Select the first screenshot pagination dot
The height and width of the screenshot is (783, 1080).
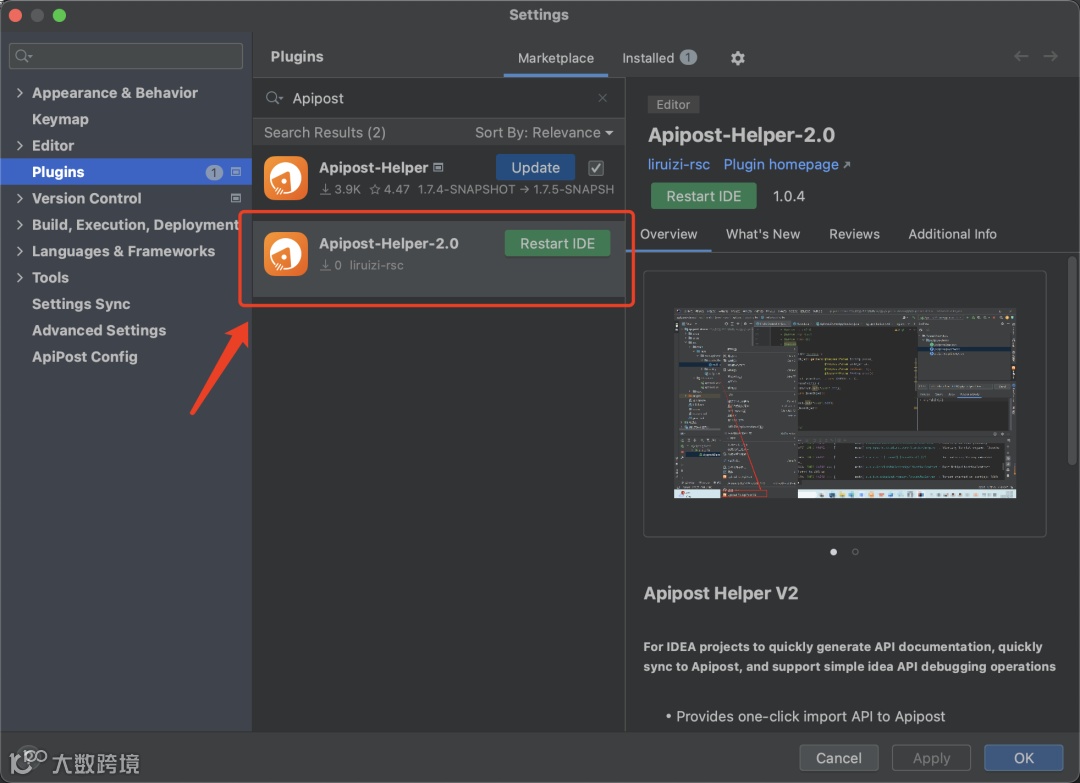[833, 552]
